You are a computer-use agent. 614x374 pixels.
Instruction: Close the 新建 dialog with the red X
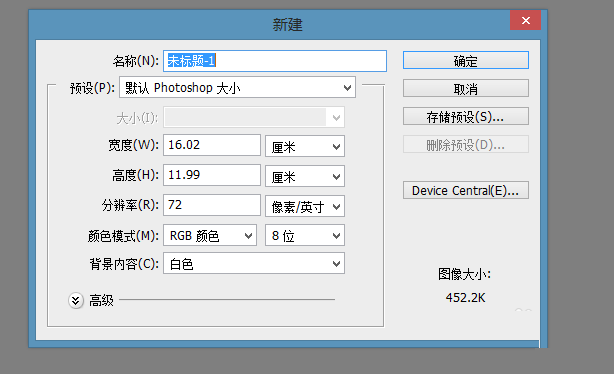526,20
